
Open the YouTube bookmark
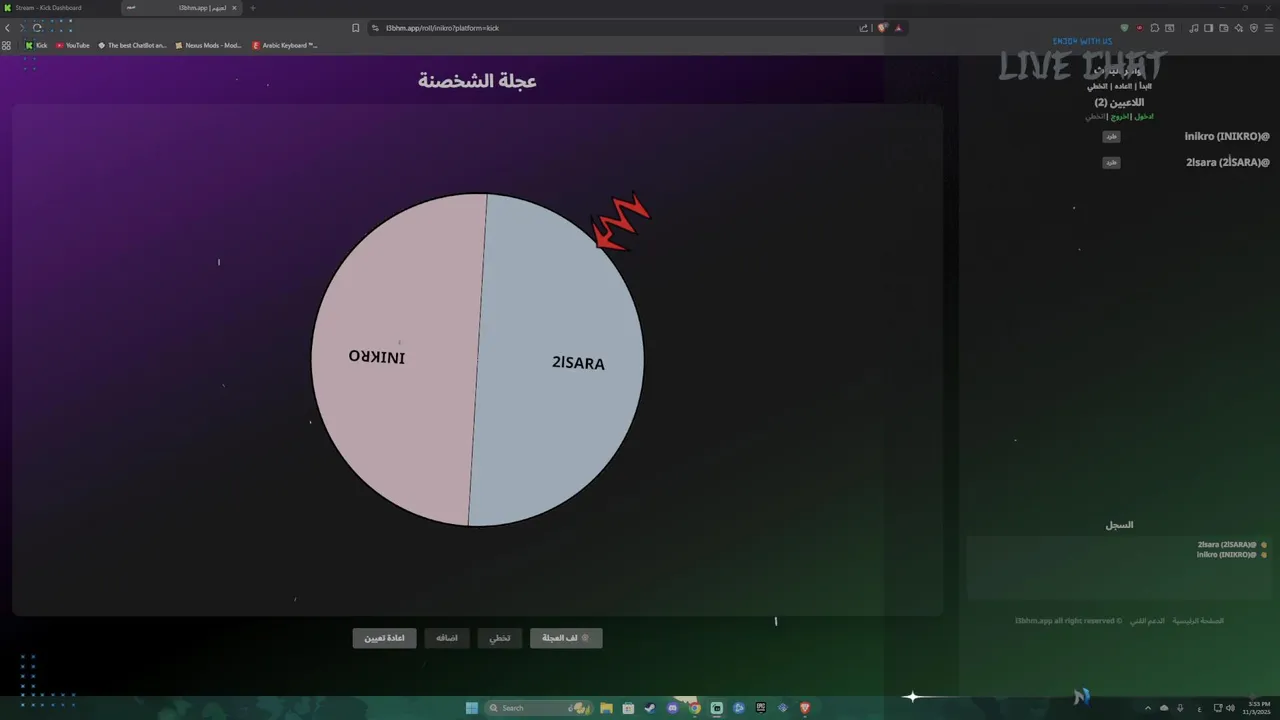pos(73,45)
